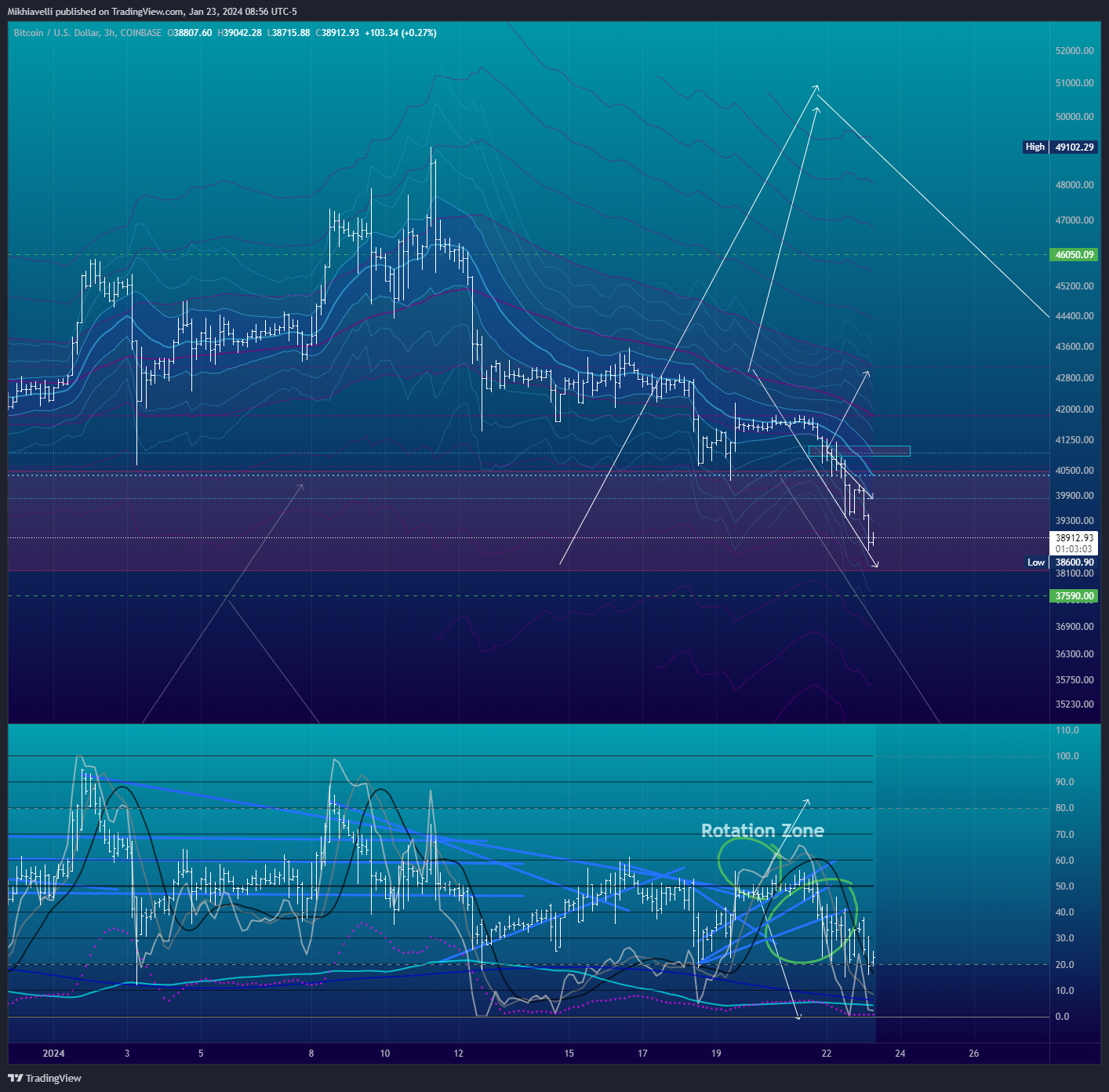Click the TradingView logo at the bottom
This screenshot has height=1092, width=1109.
pos(45,1078)
